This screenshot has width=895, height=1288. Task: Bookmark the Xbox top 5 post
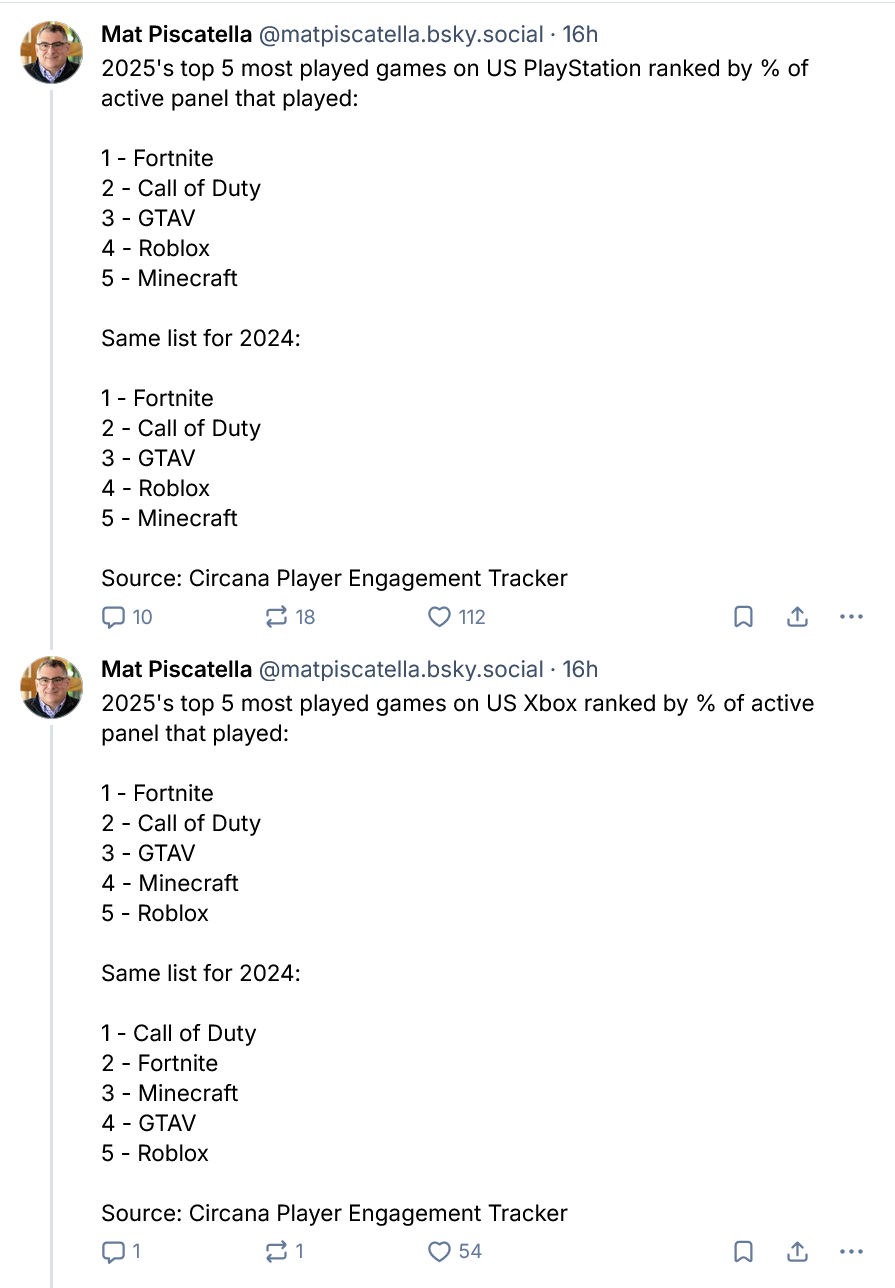tap(743, 1251)
